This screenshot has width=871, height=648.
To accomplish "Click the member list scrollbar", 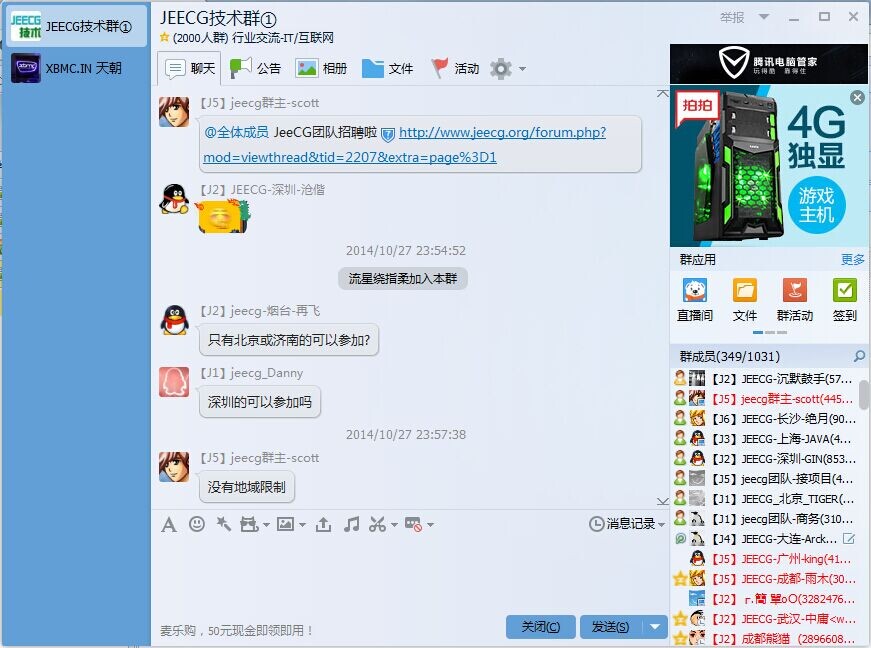I will click(864, 395).
